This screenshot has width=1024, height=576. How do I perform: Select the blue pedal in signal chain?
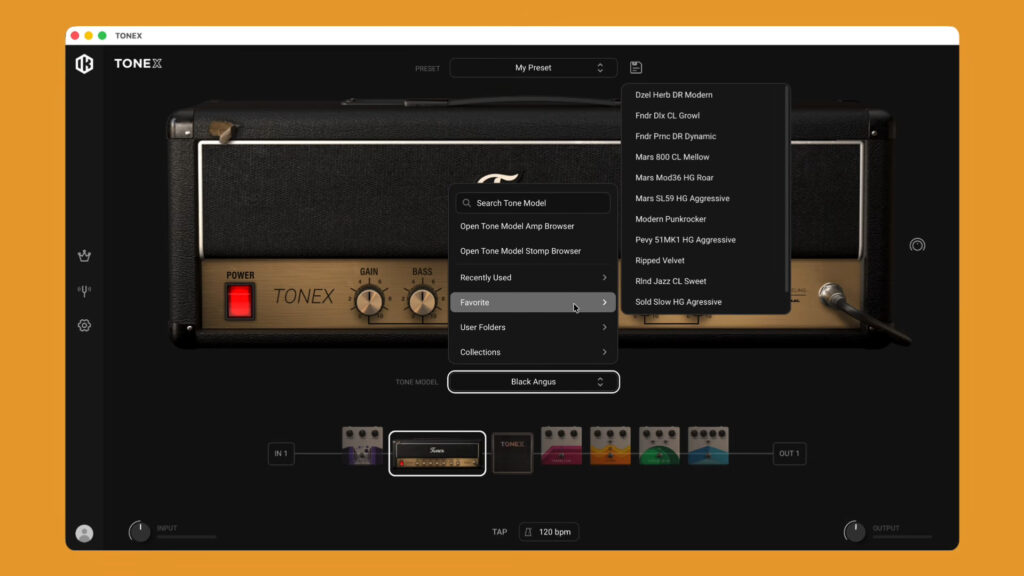pos(709,446)
